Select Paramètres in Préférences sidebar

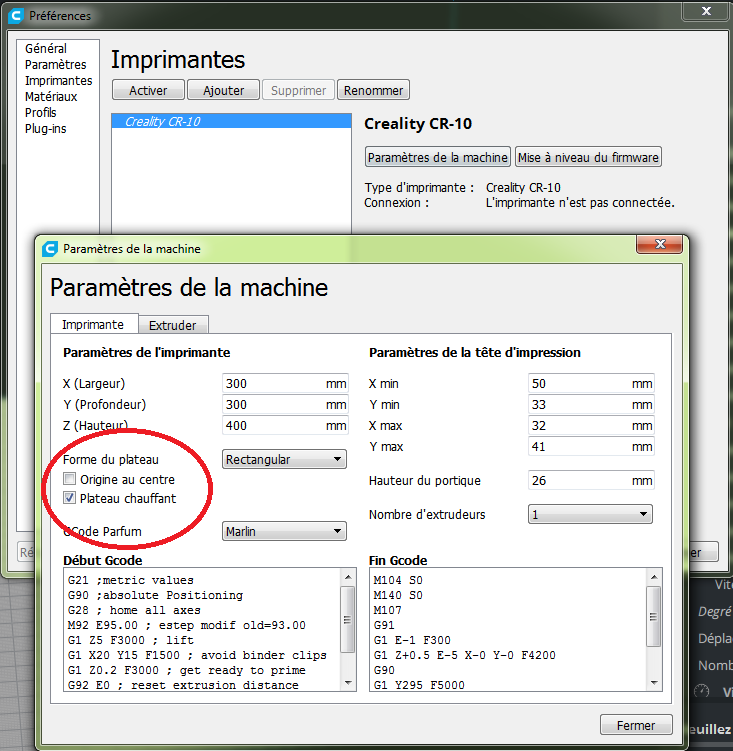(56, 65)
